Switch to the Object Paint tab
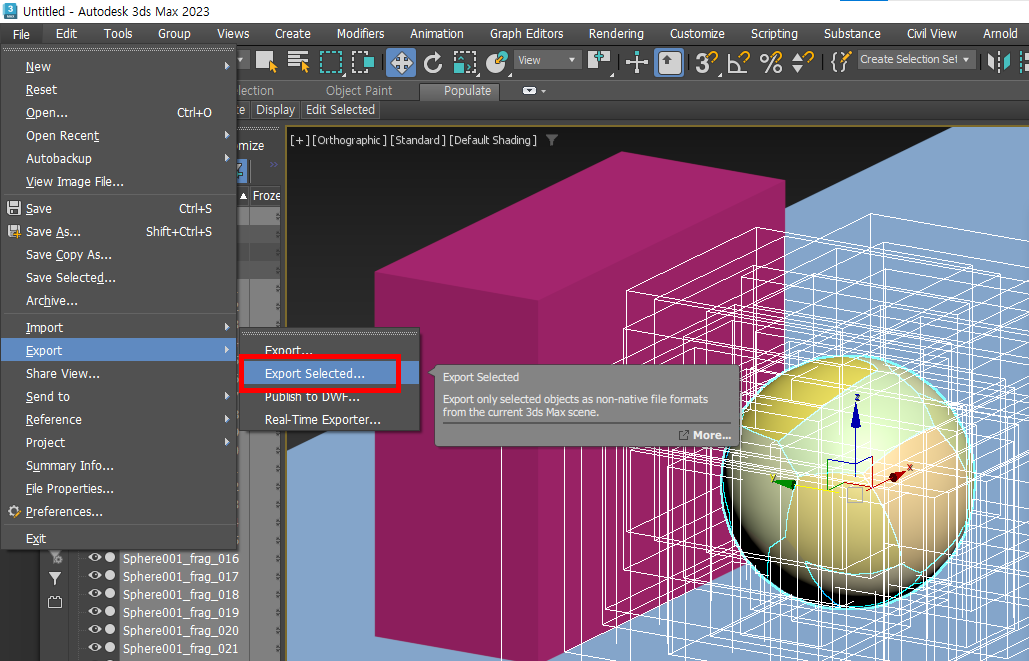This screenshot has width=1029, height=661. point(359,91)
